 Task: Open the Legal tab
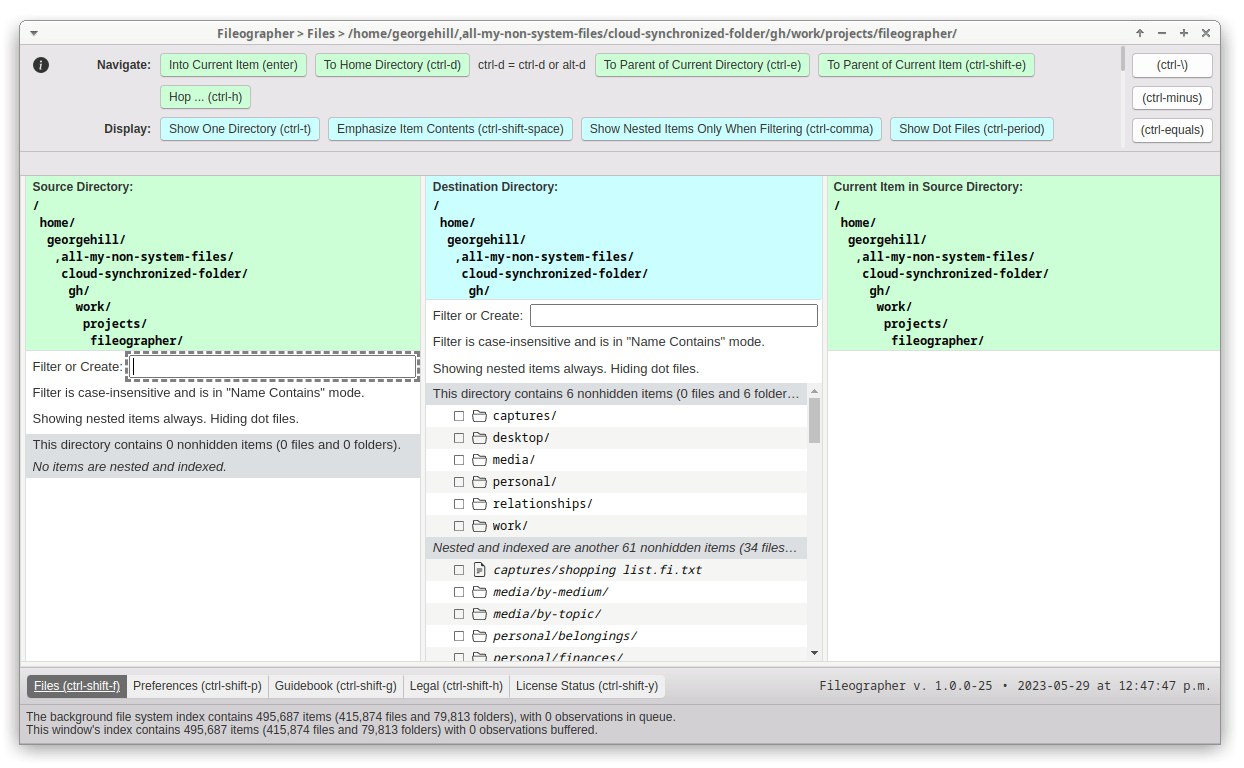coord(456,686)
